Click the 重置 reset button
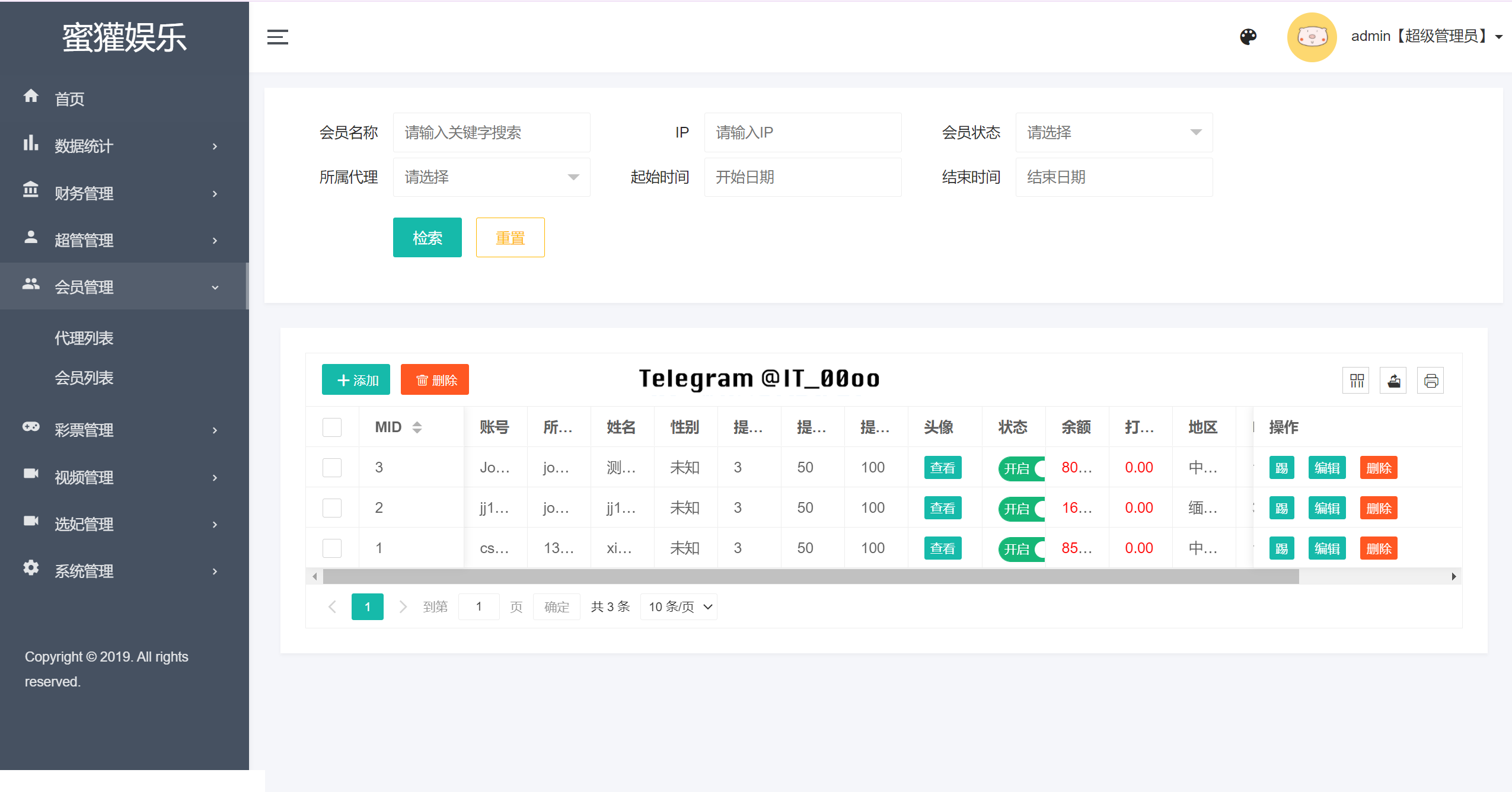 click(x=511, y=237)
